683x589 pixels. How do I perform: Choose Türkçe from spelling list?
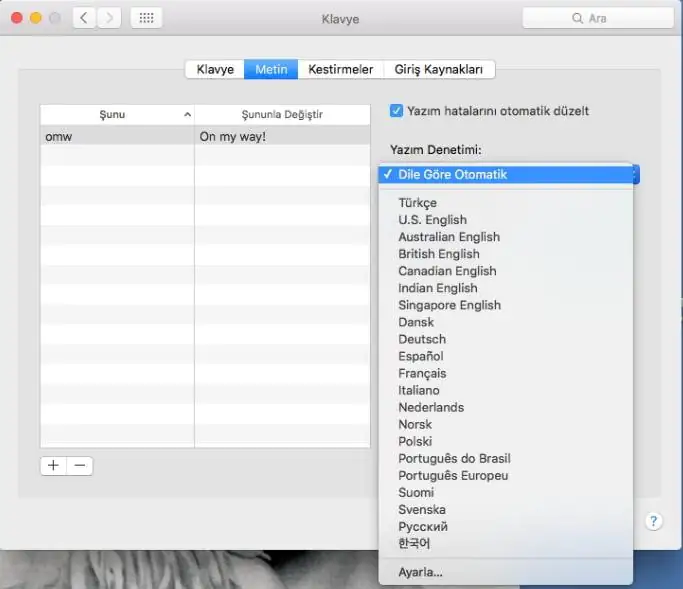tap(417, 203)
